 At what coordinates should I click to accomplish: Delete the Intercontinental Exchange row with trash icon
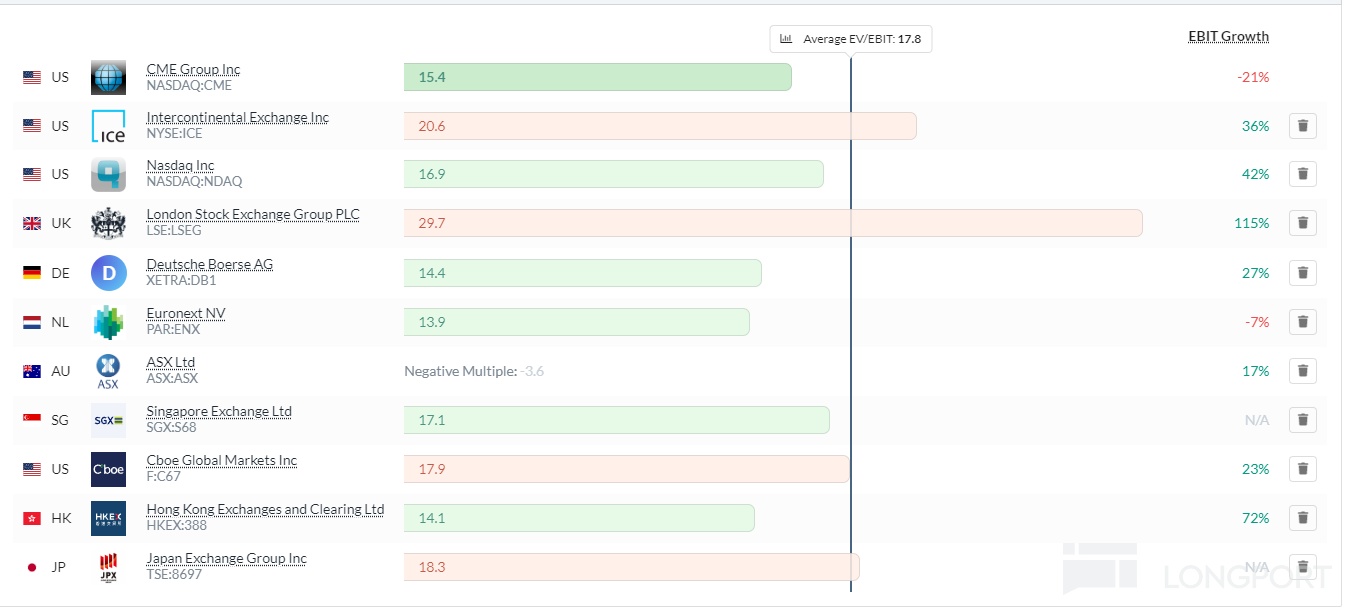coord(1302,126)
